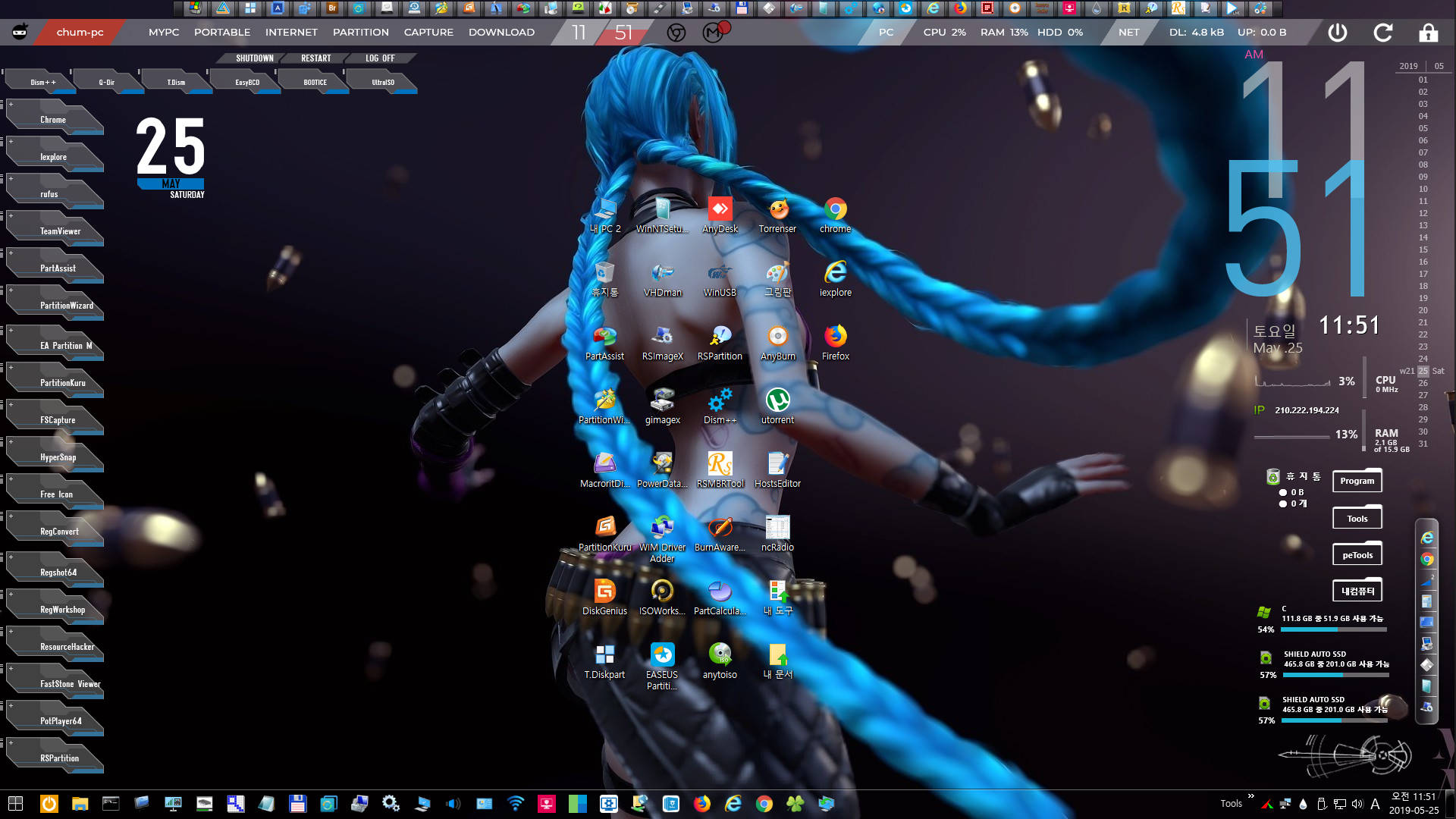Launch UltraISO from the shortcut bar
The width and height of the screenshot is (1456, 819).
point(383,83)
